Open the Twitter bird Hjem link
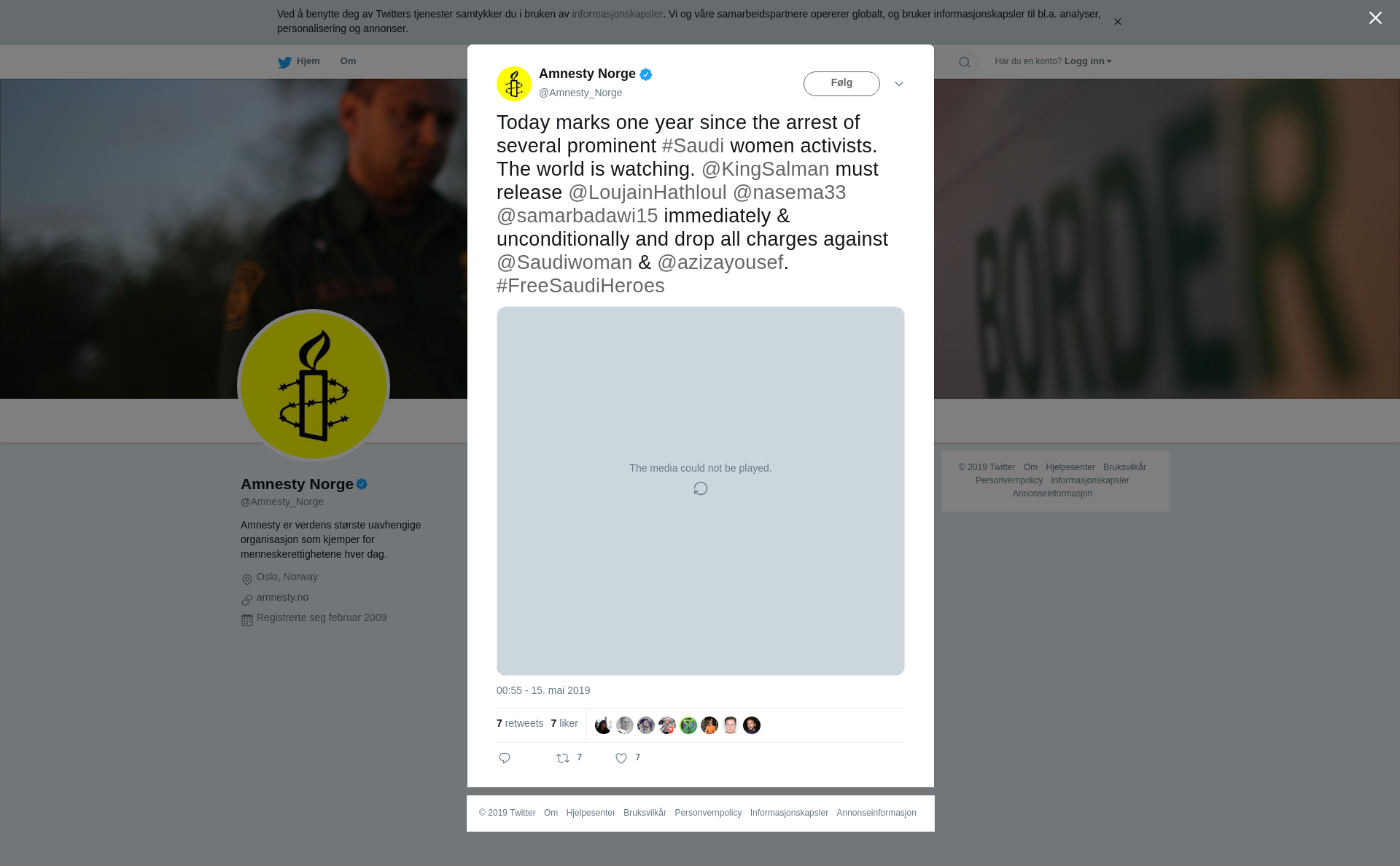Viewport: 1400px width, 866px height. click(299, 62)
